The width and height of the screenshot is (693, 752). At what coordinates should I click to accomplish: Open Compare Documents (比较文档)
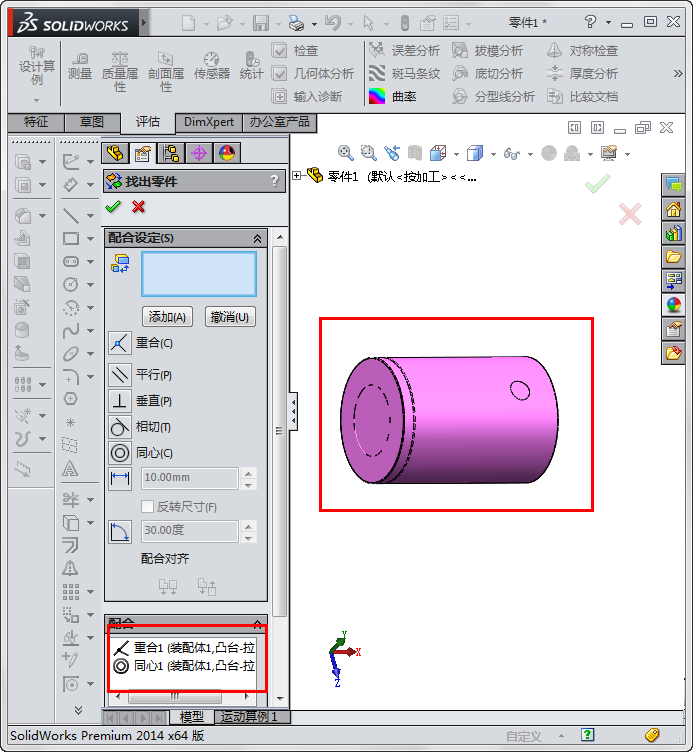point(582,96)
